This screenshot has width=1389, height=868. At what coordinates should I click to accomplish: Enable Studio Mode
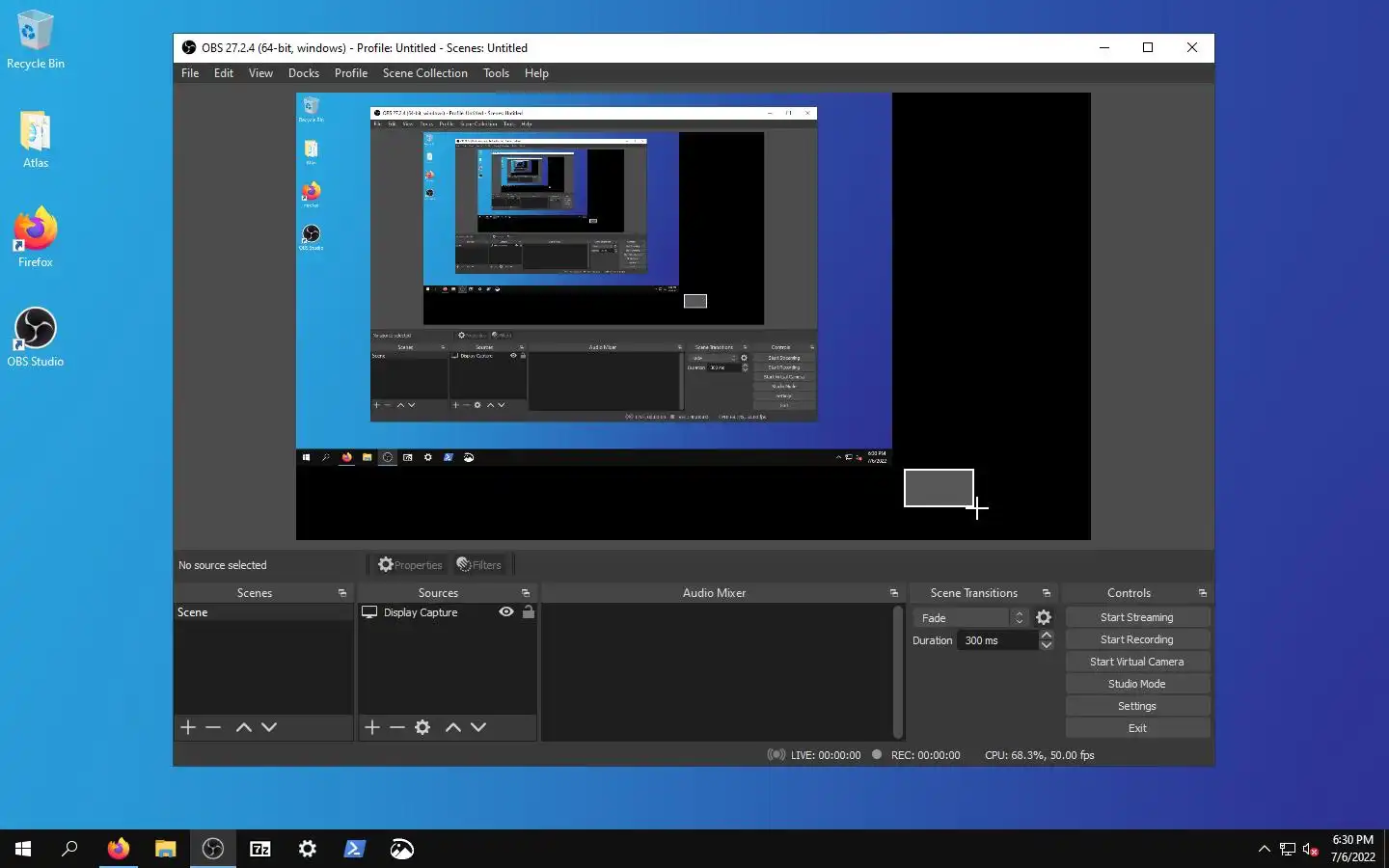(1137, 684)
